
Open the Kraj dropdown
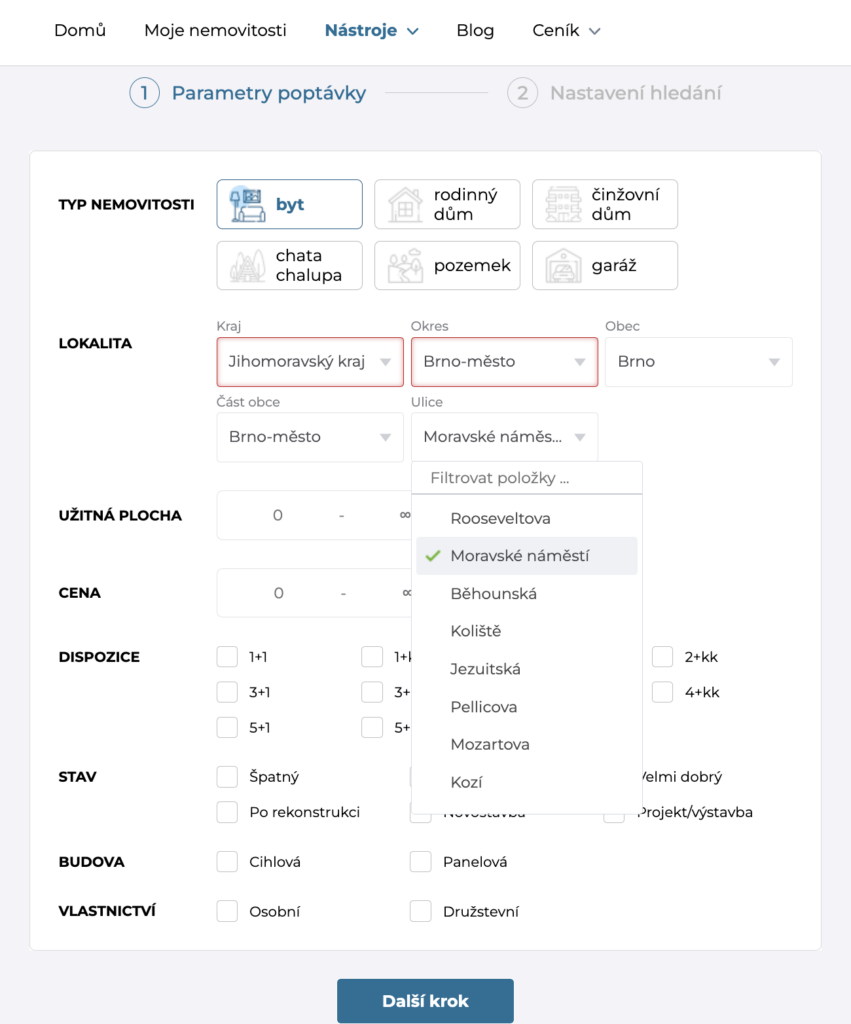tap(310, 362)
